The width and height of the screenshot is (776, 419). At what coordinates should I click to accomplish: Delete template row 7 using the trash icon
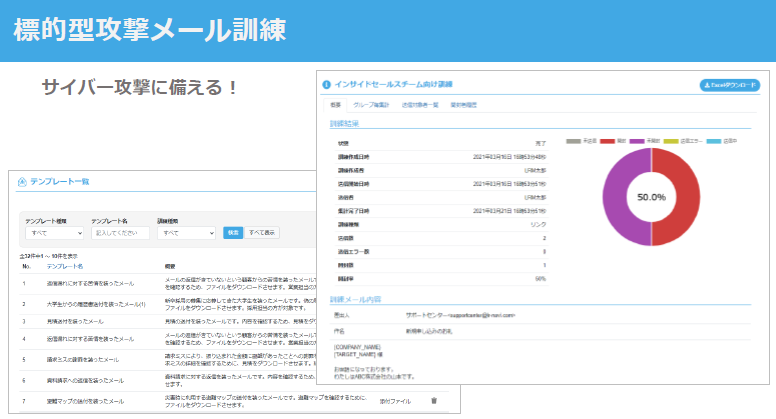(x=433, y=400)
